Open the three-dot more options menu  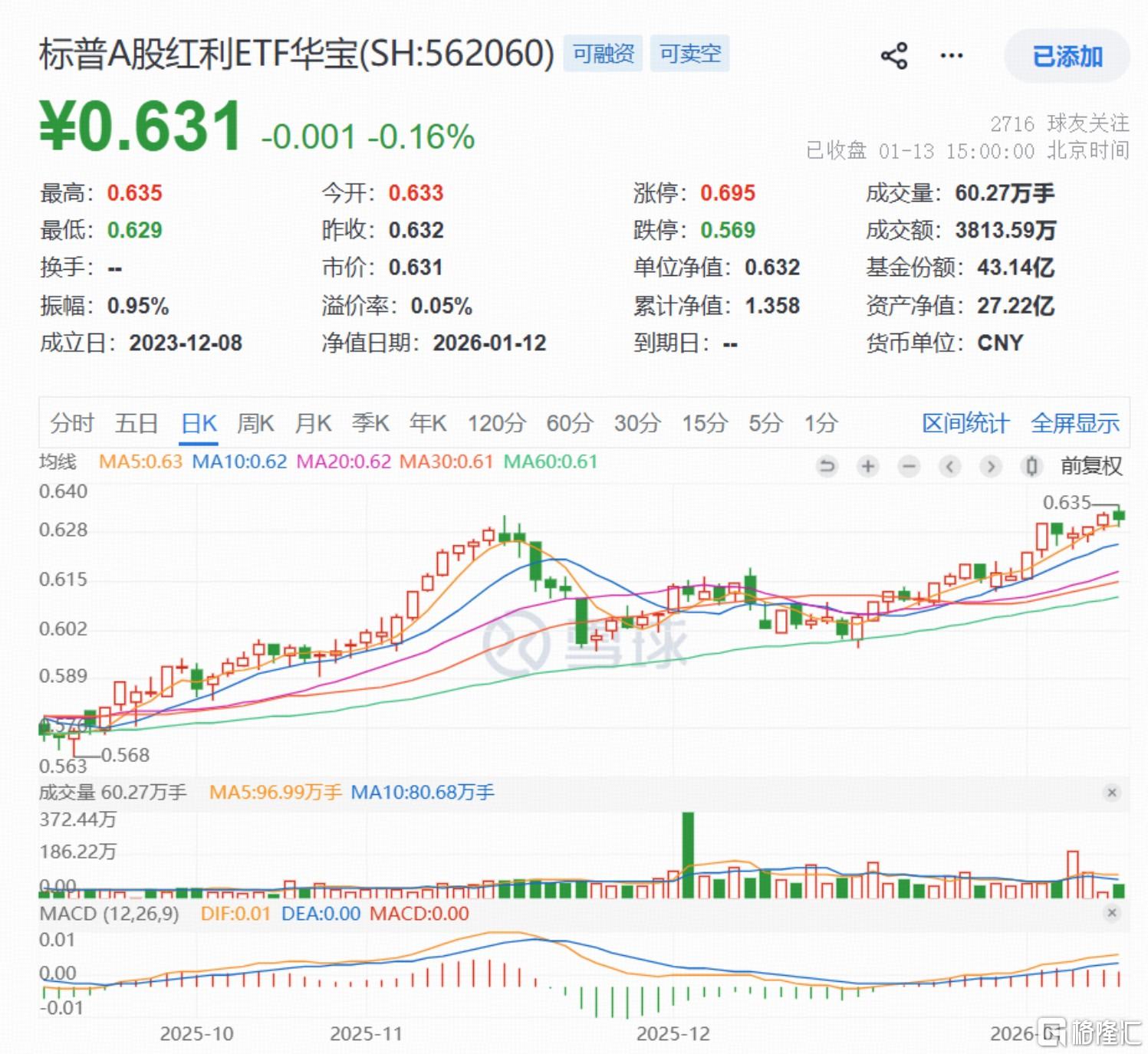[952, 56]
